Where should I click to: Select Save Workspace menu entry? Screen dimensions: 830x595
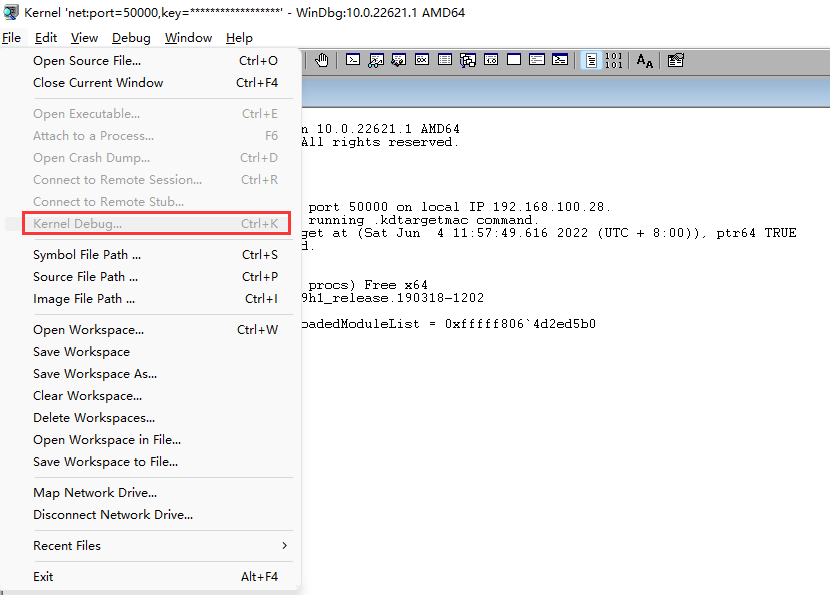[x=151, y=352]
